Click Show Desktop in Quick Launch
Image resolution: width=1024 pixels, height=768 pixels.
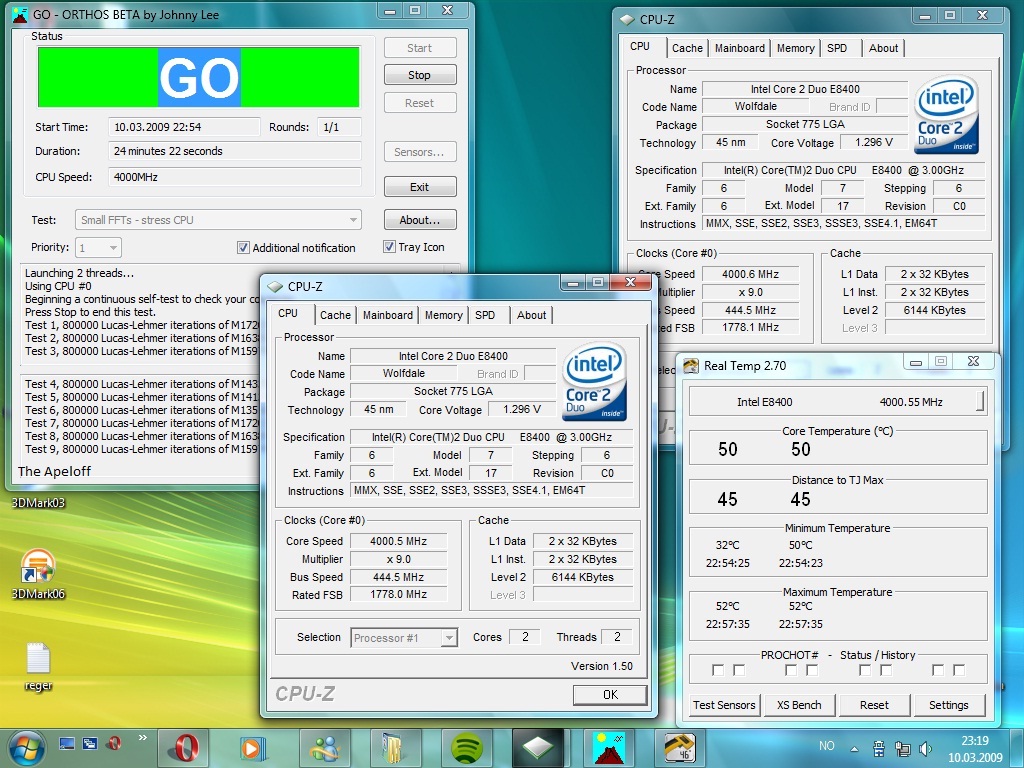click(x=67, y=743)
